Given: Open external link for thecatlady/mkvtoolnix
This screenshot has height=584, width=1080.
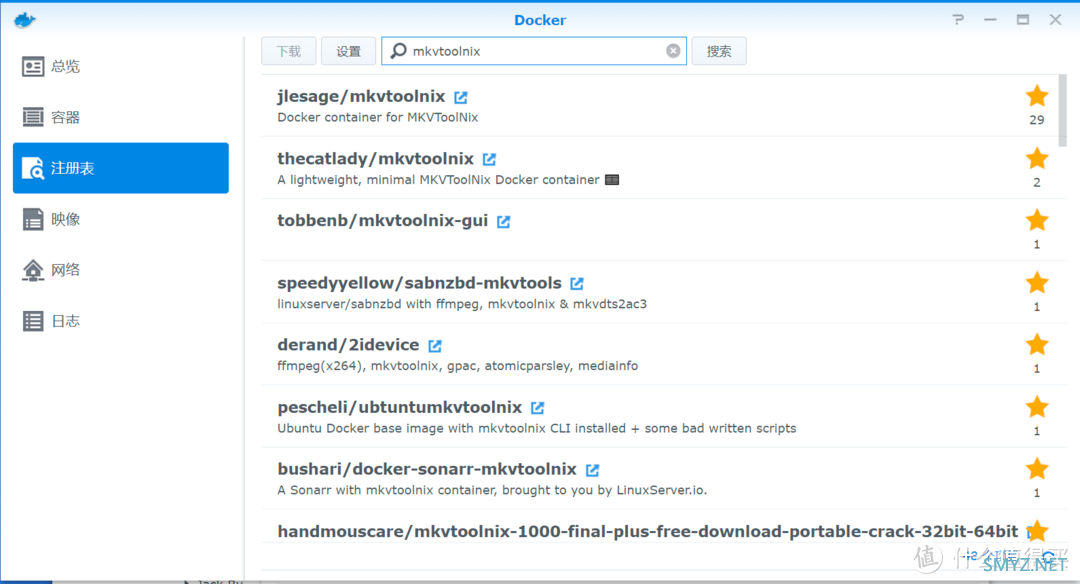Looking at the screenshot, I should pos(489,159).
